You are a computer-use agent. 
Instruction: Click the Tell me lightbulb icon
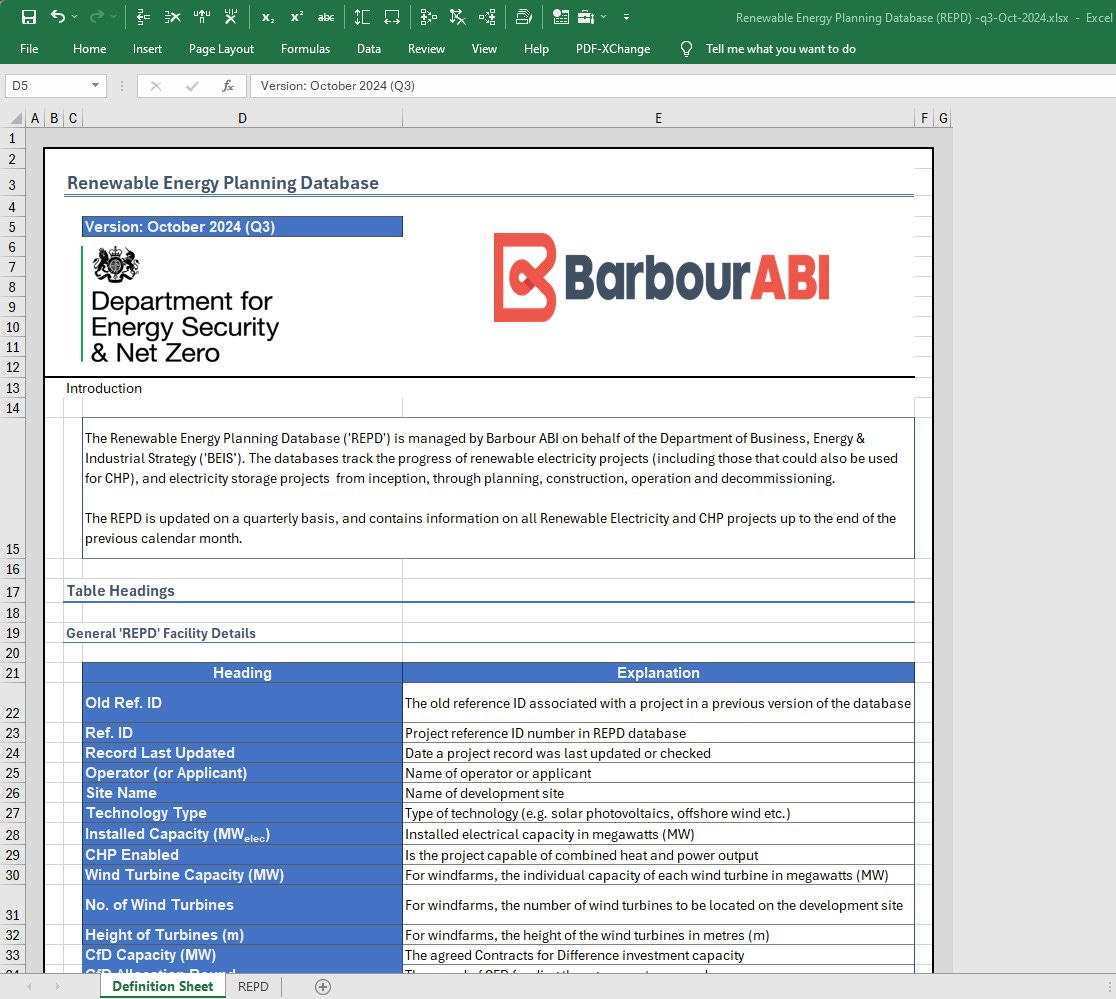pyautogui.click(x=686, y=49)
